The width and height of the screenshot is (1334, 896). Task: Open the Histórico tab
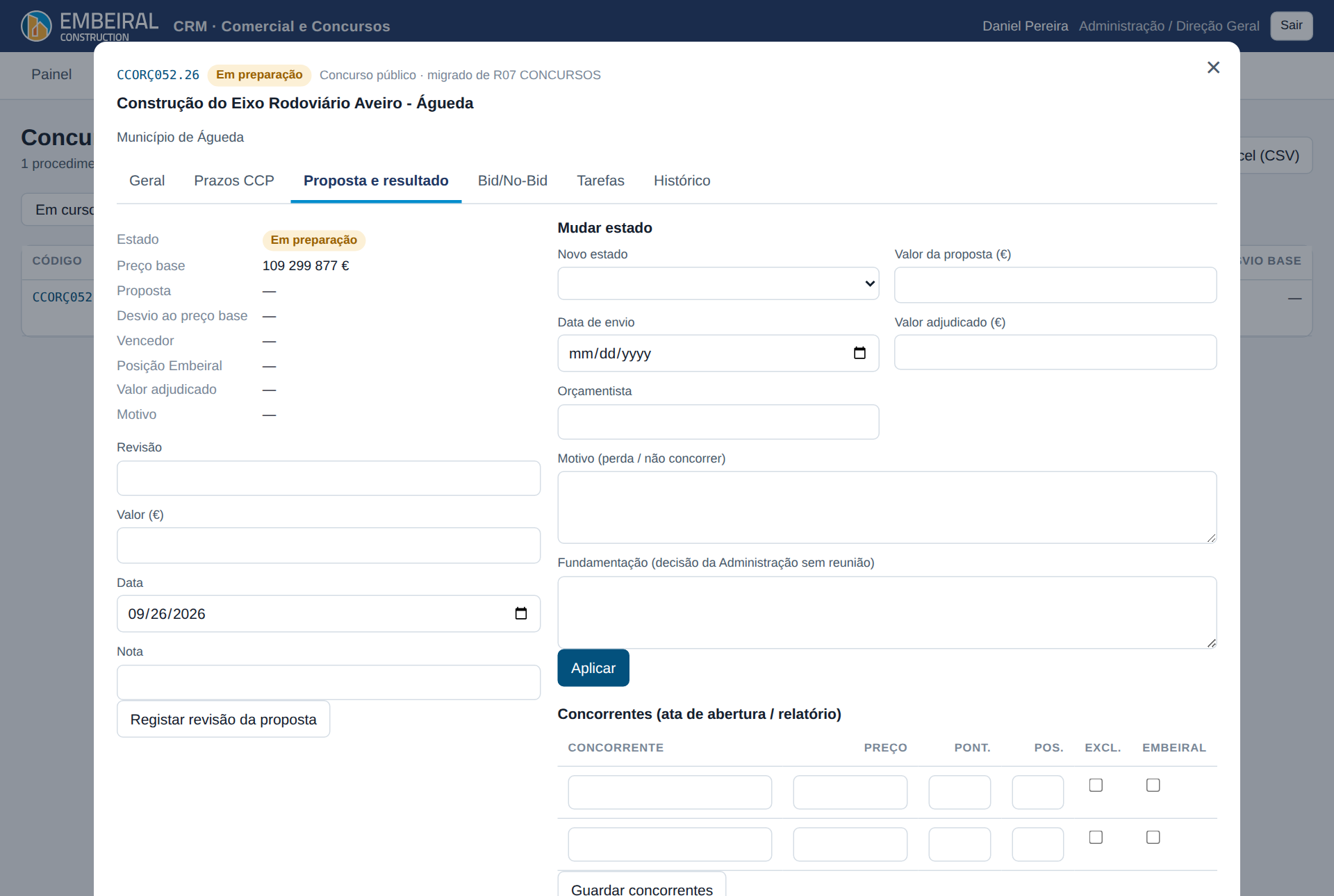tap(682, 181)
